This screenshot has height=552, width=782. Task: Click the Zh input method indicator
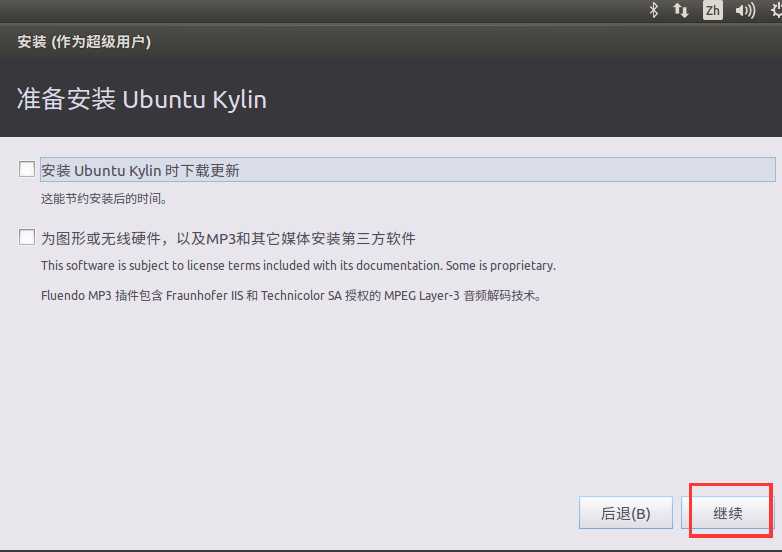[x=712, y=10]
